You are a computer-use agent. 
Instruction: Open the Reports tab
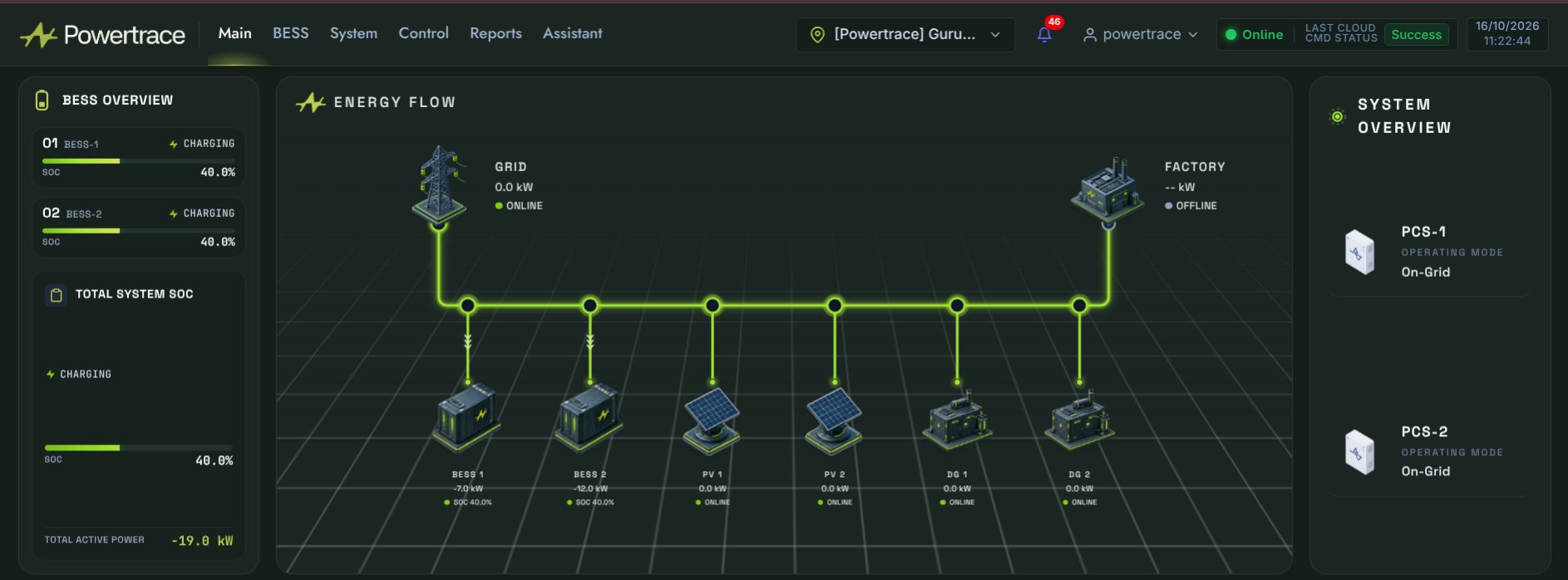(x=496, y=33)
